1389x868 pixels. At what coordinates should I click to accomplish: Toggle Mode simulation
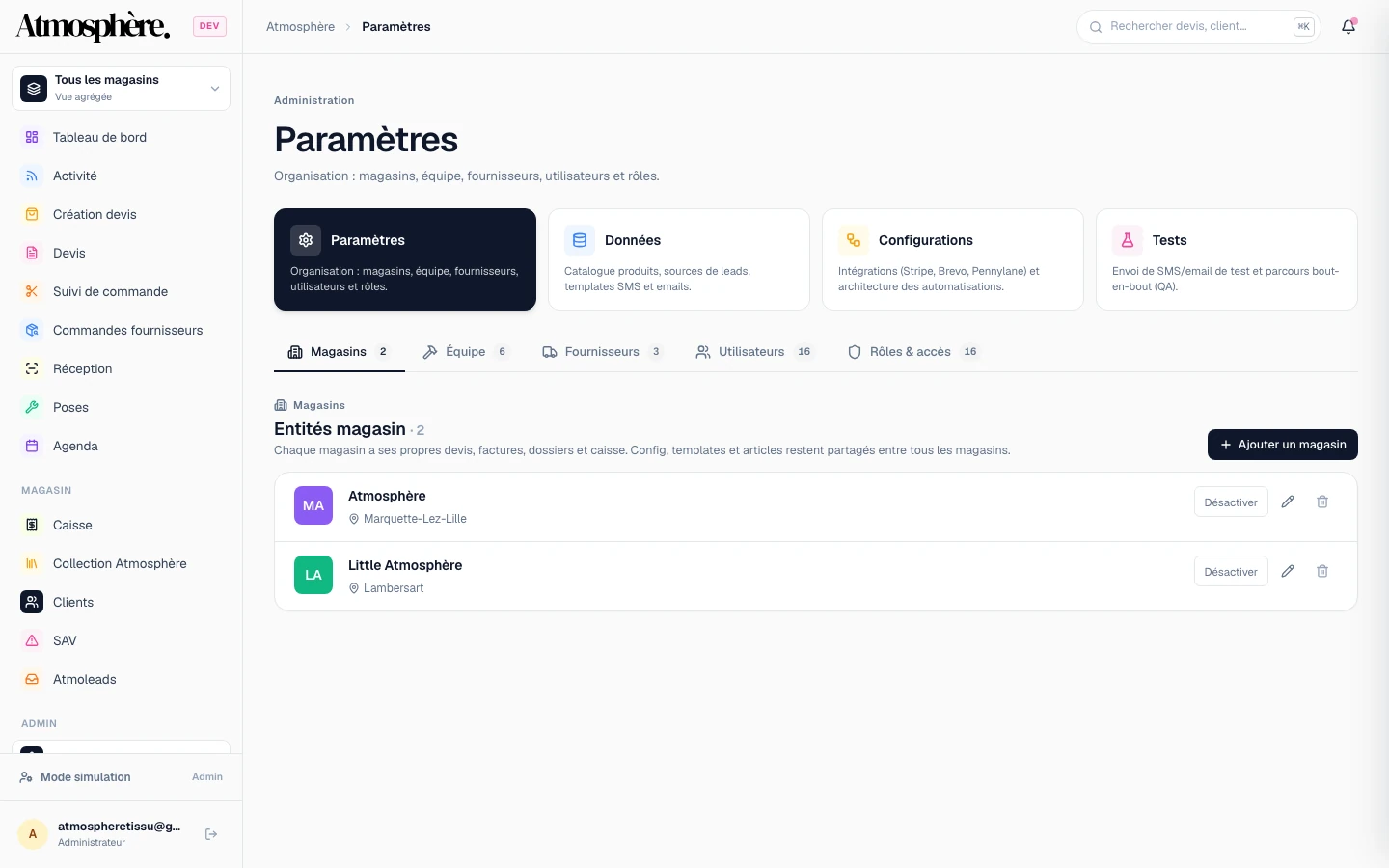pos(121,777)
